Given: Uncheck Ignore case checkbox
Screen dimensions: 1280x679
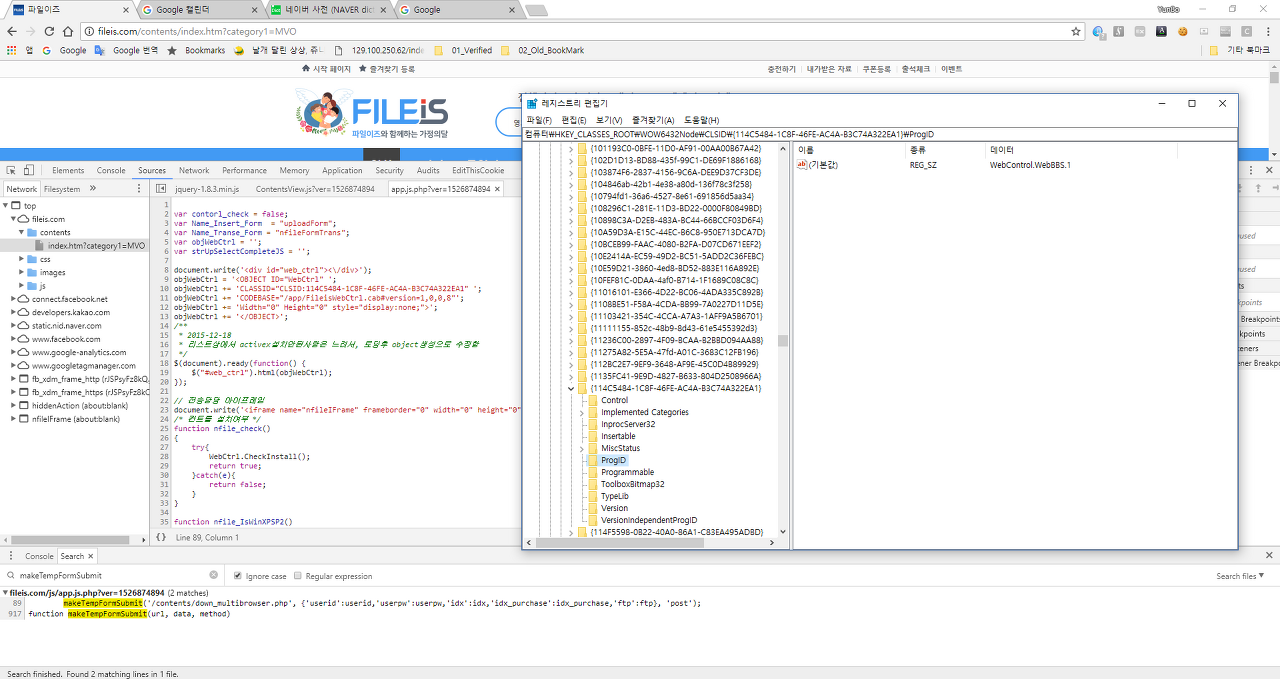Looking at the screenshot, I should pos(237,576).
